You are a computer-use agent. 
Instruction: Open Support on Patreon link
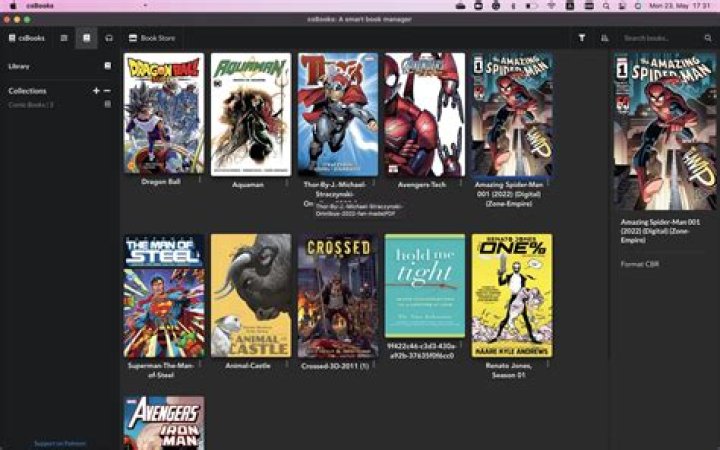[x=60, y=444]
